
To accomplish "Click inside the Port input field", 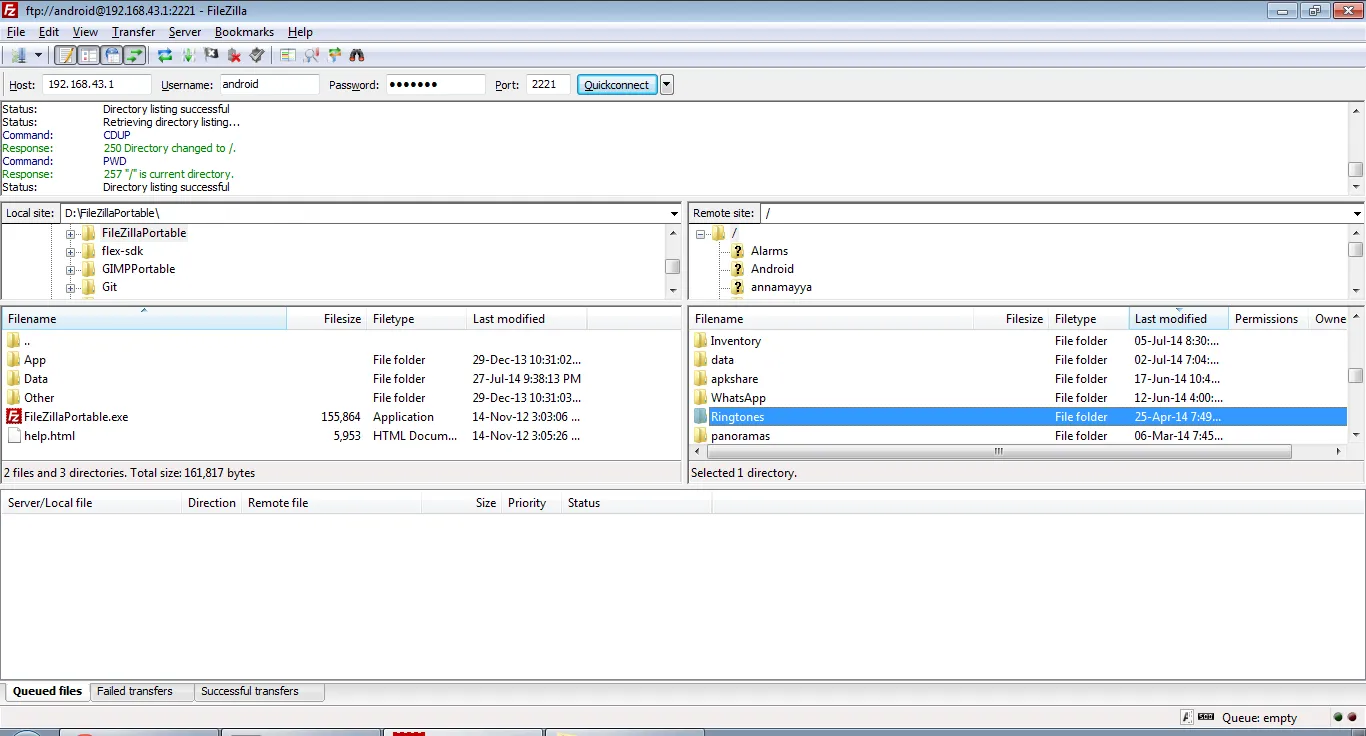I will click(547, 84).
